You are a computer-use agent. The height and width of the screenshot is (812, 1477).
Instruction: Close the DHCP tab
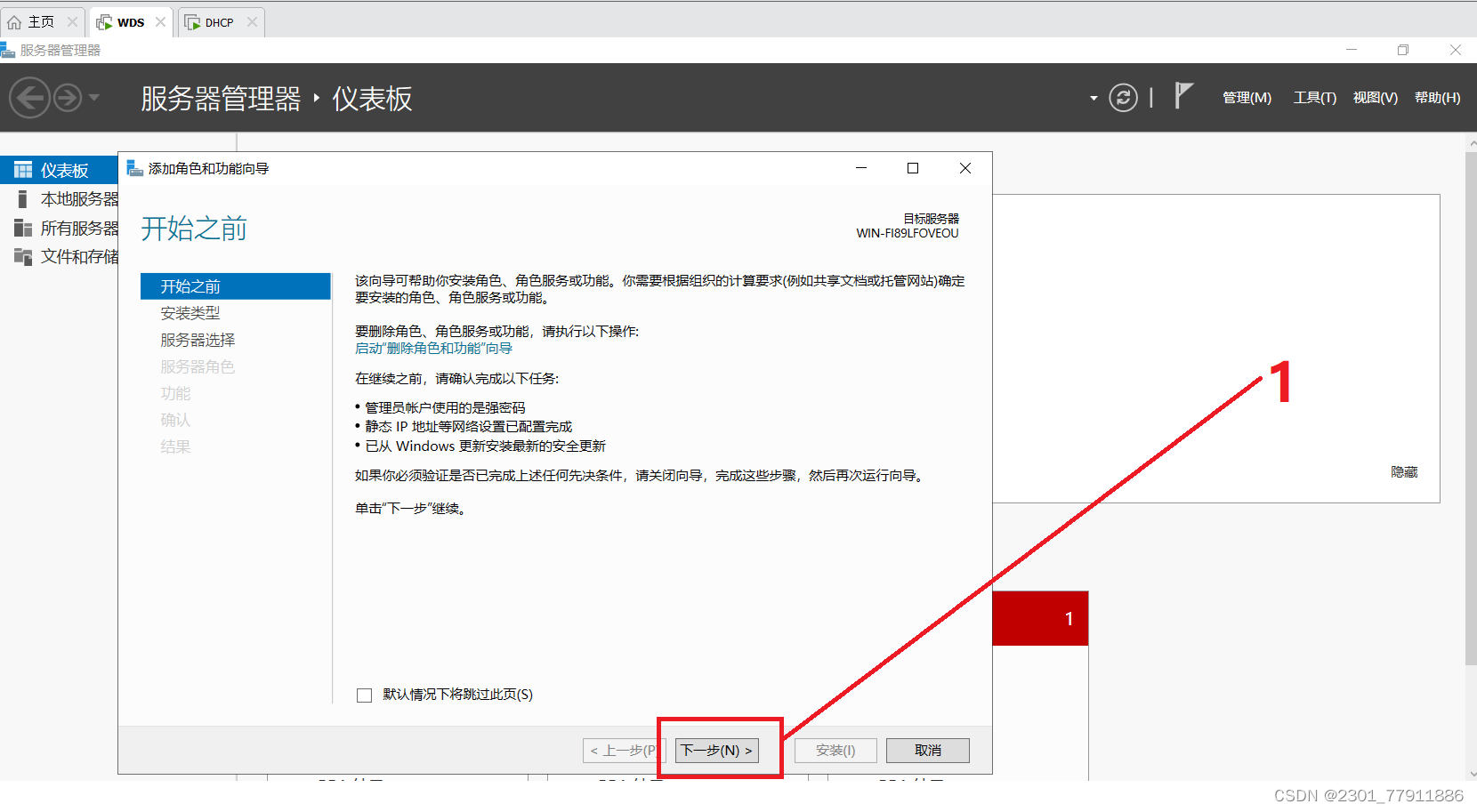(x=253, y=22)
